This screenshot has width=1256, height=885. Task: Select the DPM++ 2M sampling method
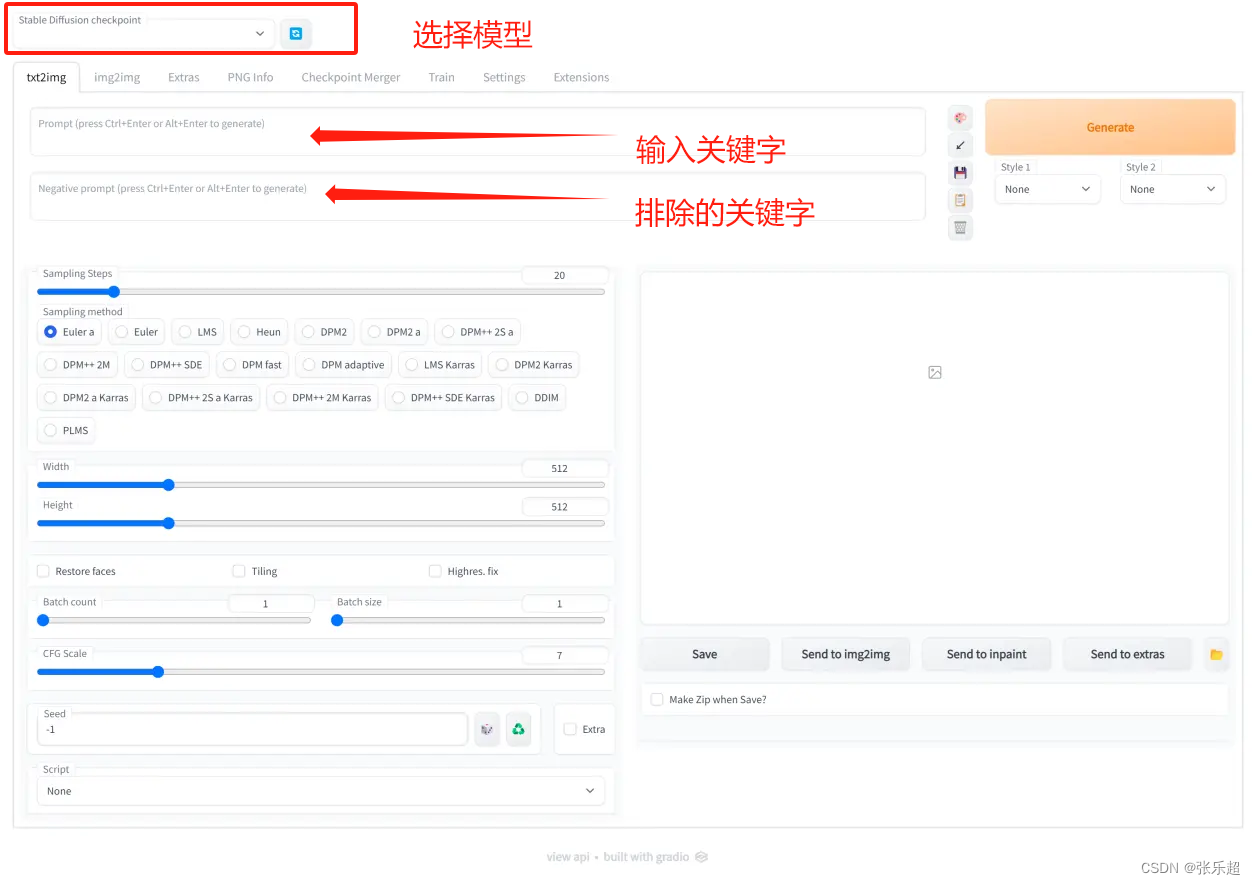[x=77, y=365]
